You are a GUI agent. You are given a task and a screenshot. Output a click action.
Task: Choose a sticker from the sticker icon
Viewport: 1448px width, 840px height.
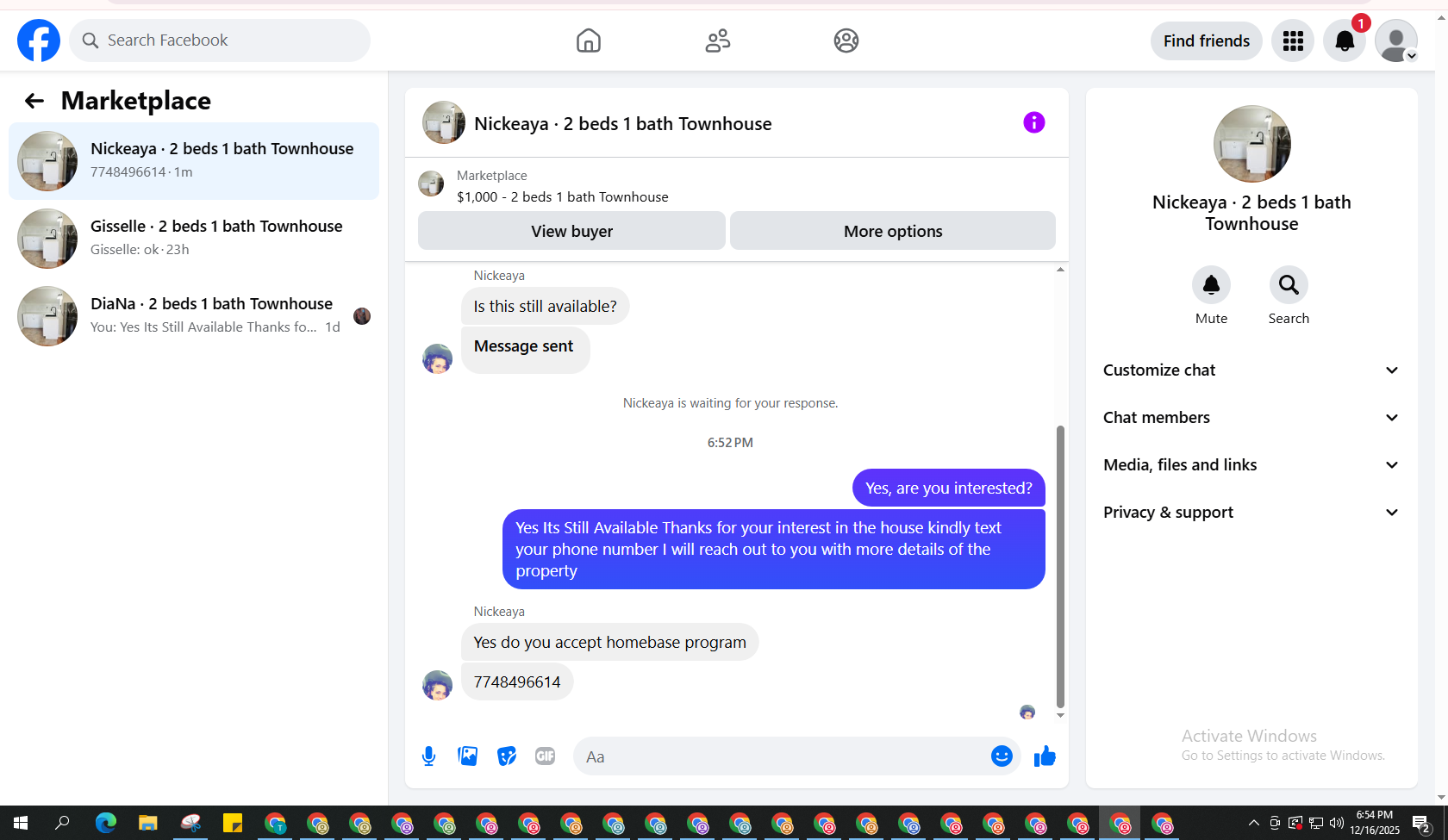pyautogui.click(x=507, y=756)
